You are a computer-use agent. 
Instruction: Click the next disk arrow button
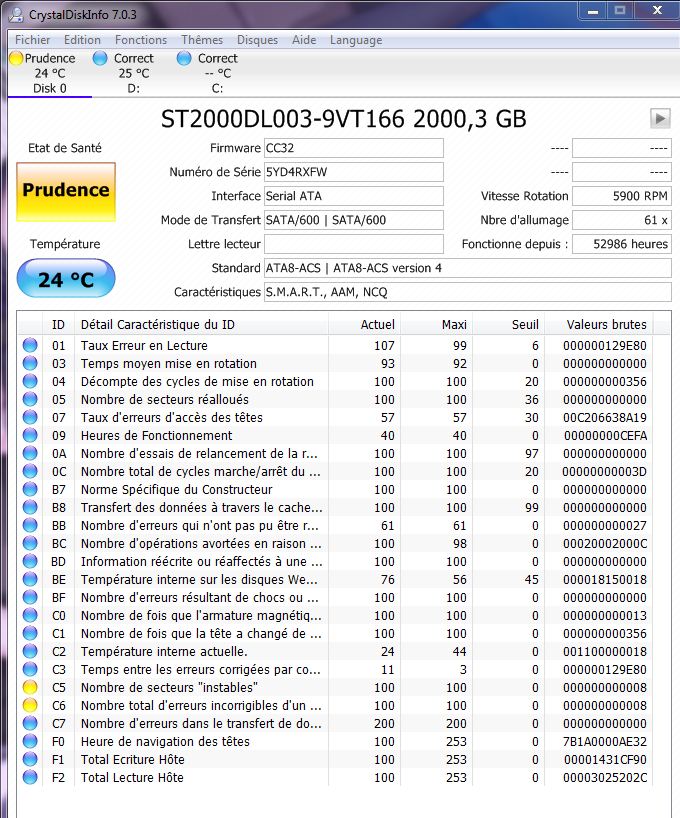tap(660, 118)
